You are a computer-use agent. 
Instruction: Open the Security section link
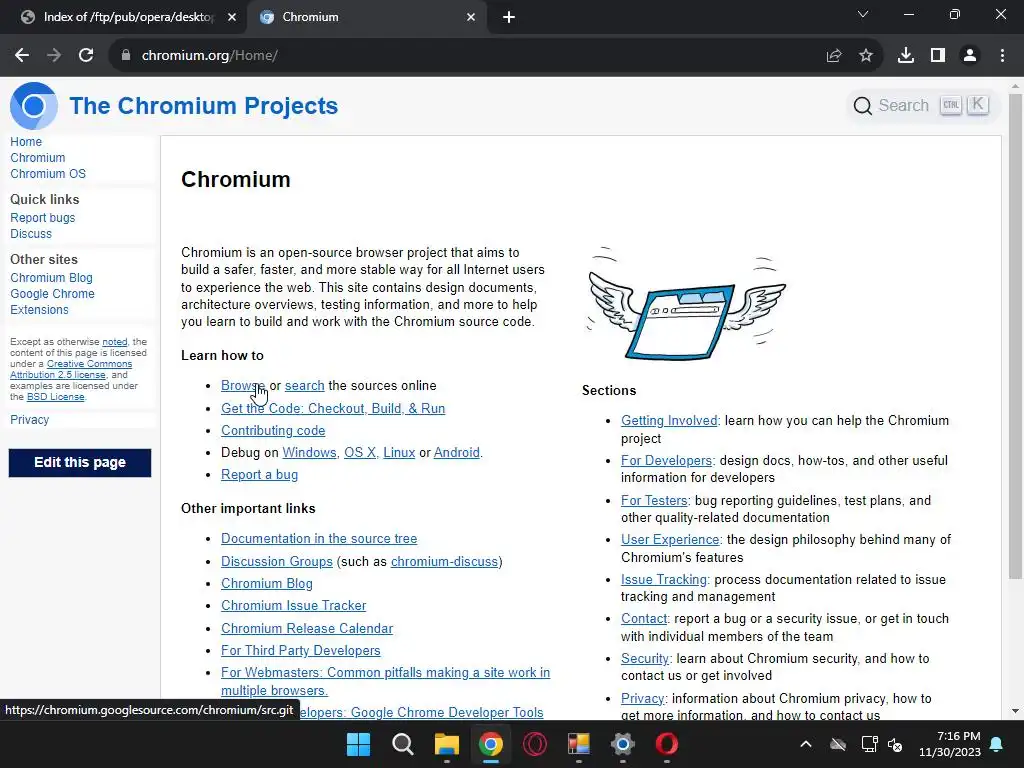(645, 658)
